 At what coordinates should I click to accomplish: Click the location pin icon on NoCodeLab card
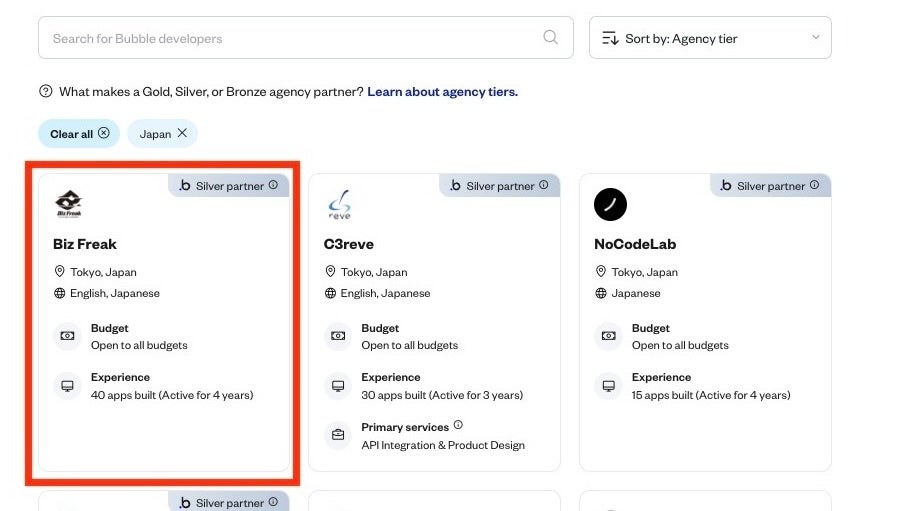point(601,271)
